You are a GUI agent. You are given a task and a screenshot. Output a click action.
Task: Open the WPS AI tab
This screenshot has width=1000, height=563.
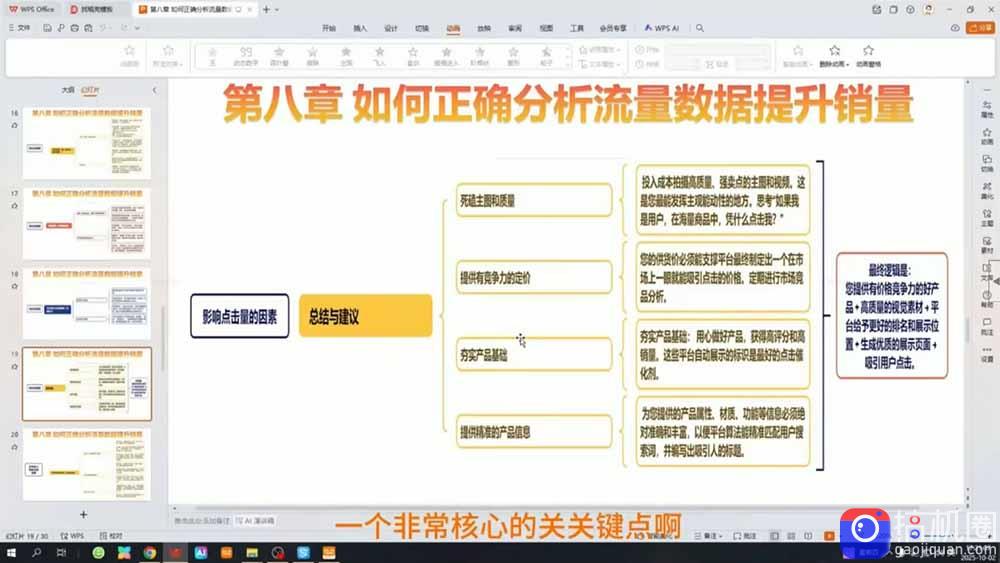(662, 28)
